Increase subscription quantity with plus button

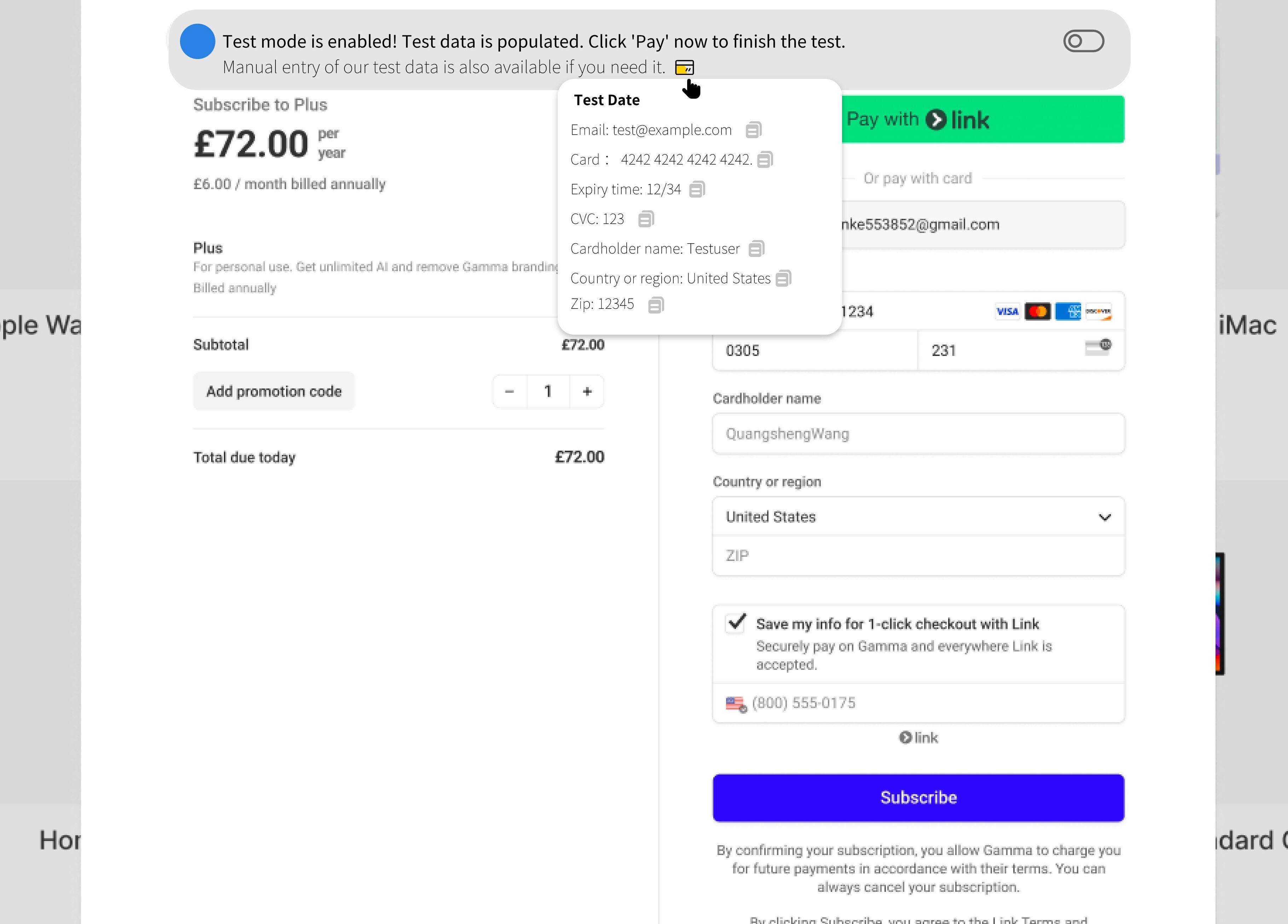point(587,392)
